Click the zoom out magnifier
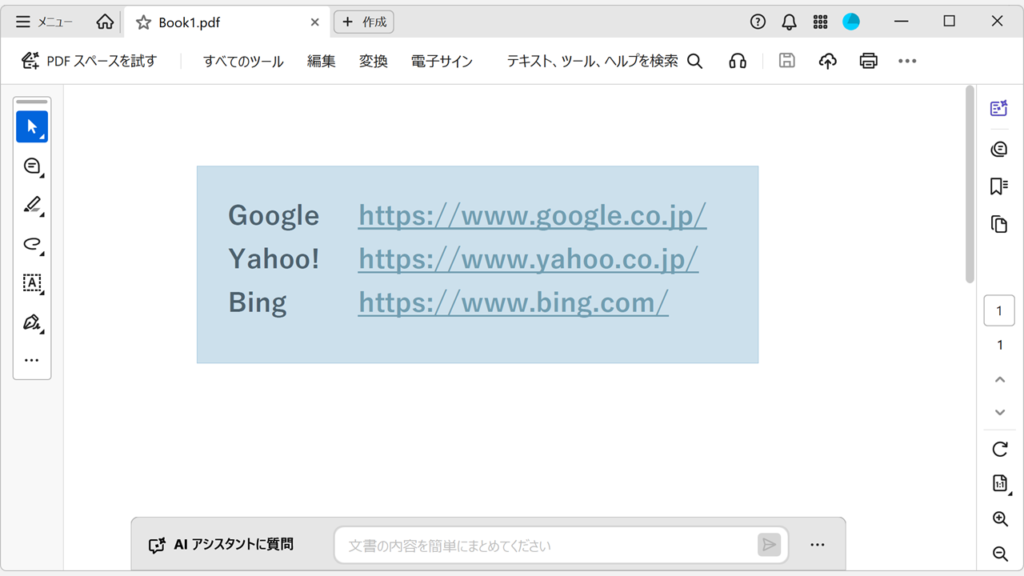The width and height of the screenshot is (1024, 576). pos(1000,554)
